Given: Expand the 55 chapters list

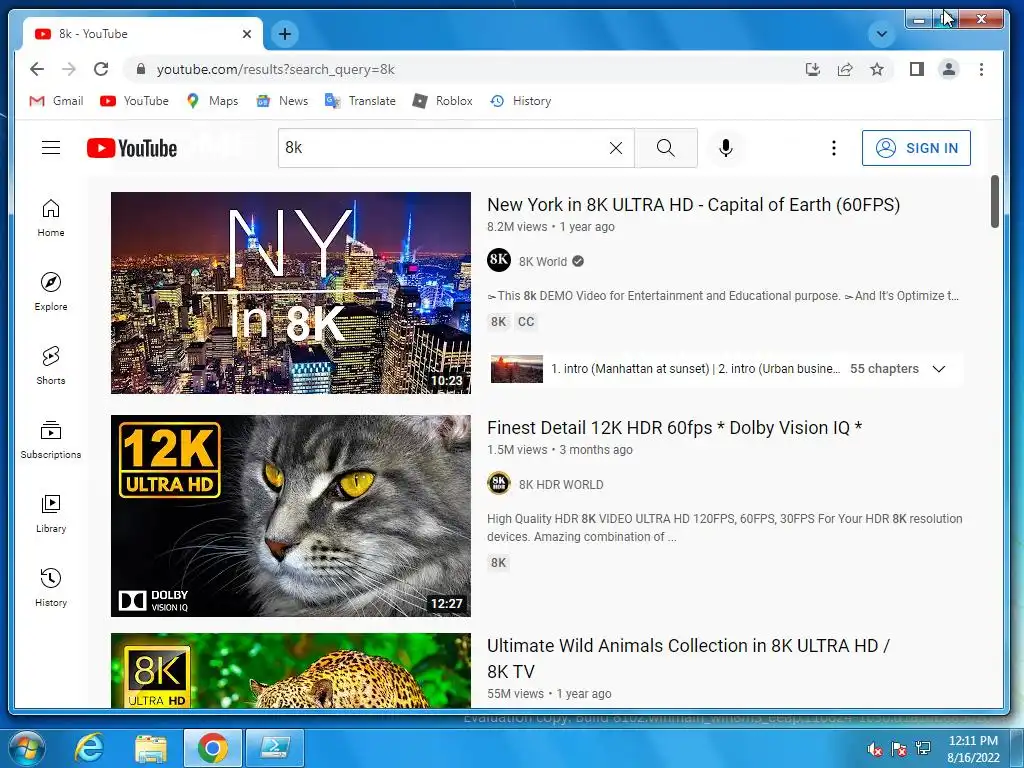Looking at the screenshot, I should point(939,369).
